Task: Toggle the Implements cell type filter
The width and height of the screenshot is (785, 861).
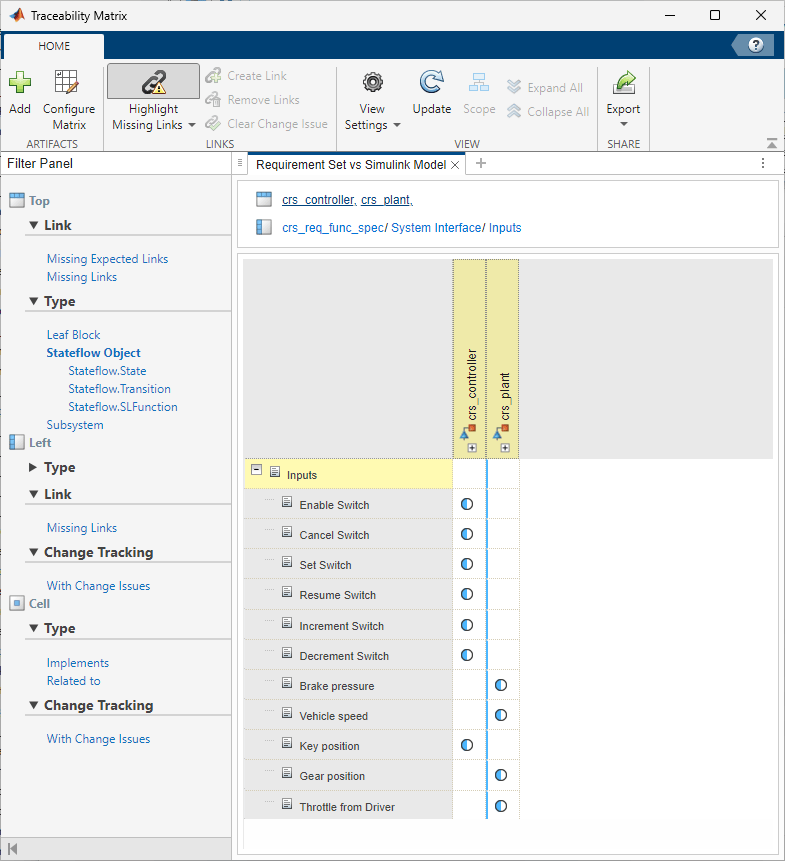Action: coord(78,663)
